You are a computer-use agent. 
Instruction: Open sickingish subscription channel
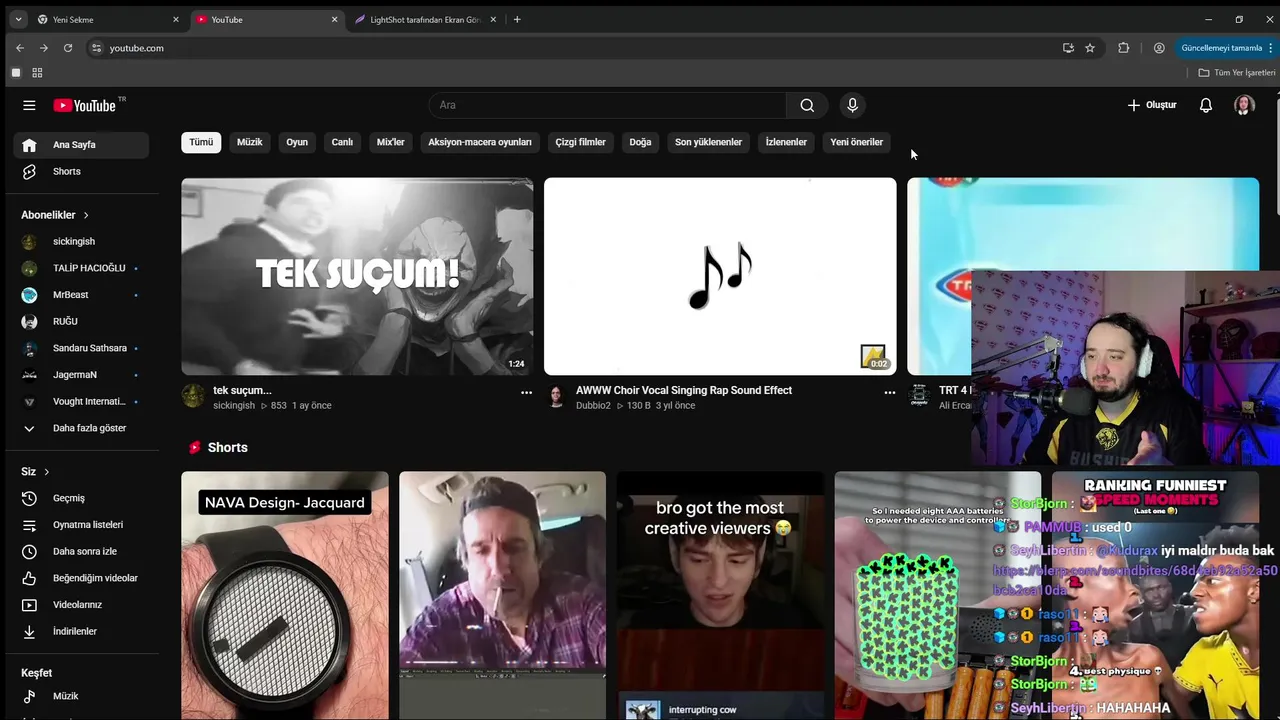click(81, 241)
